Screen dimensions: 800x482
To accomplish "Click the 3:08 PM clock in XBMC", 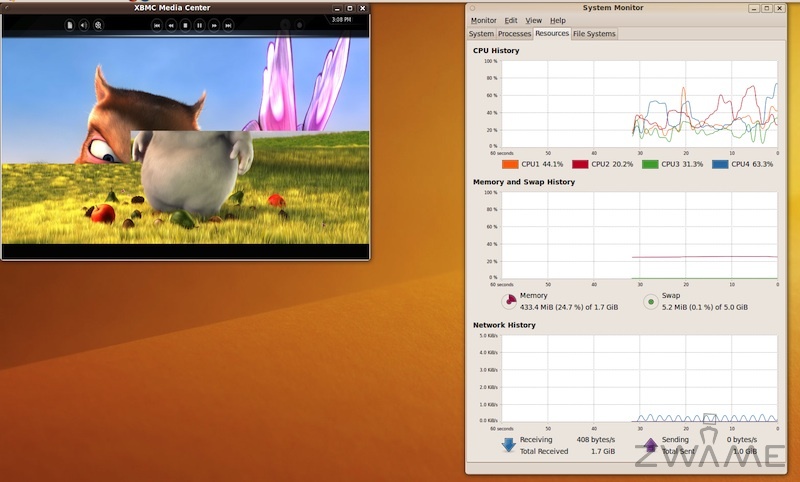I will tap(341, 20).
